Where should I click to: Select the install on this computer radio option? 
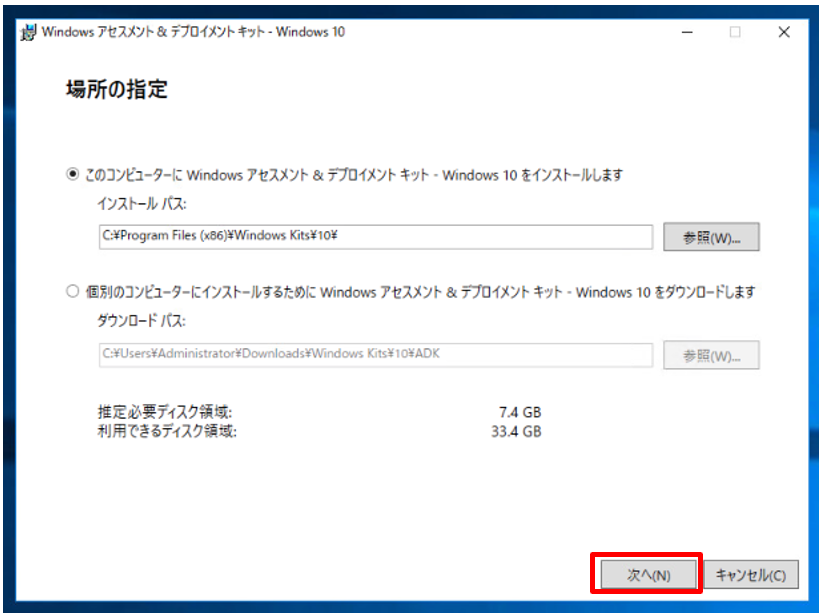click(73, 174)
